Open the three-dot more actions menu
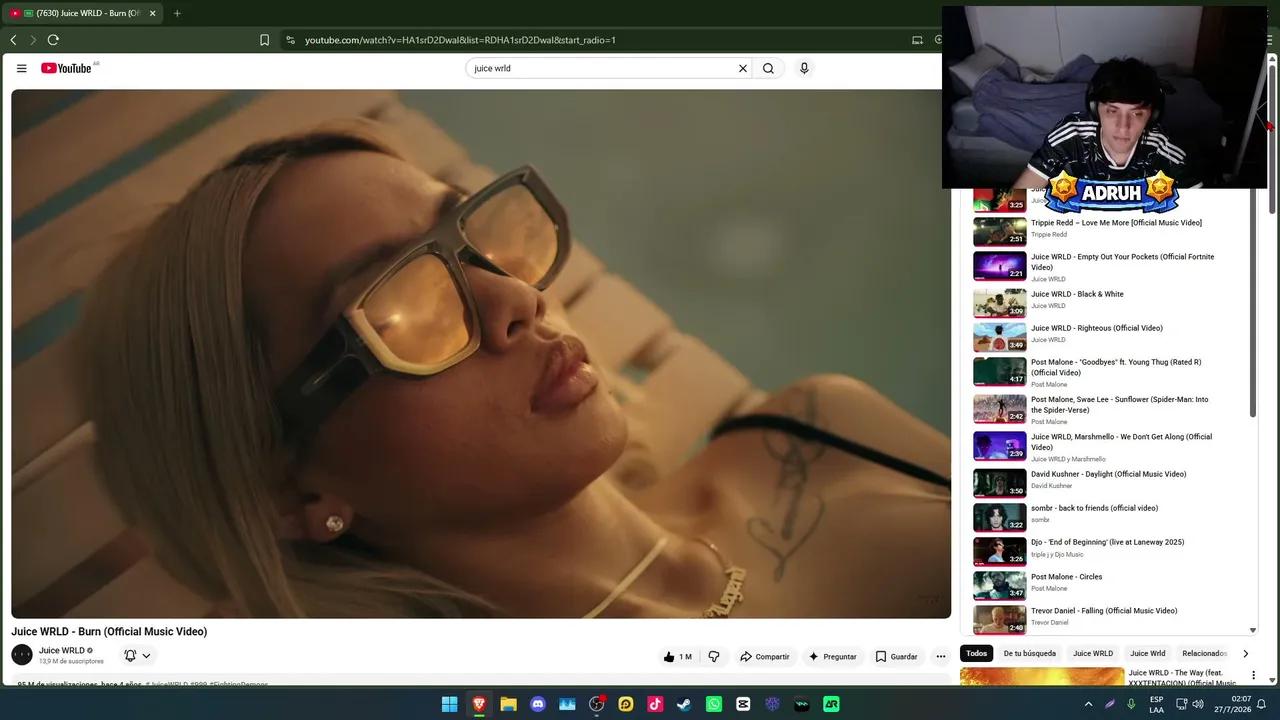 (940, 657)
